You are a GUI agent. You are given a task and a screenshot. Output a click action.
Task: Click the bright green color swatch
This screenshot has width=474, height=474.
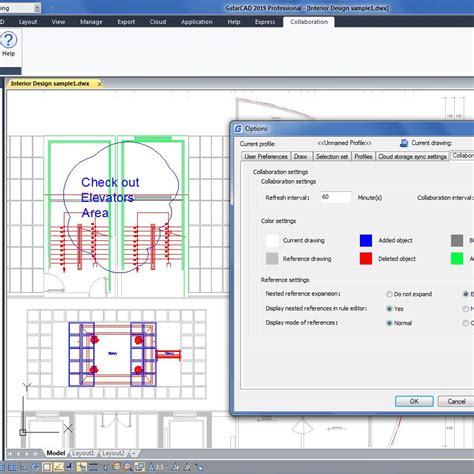[x=457, y=259]
